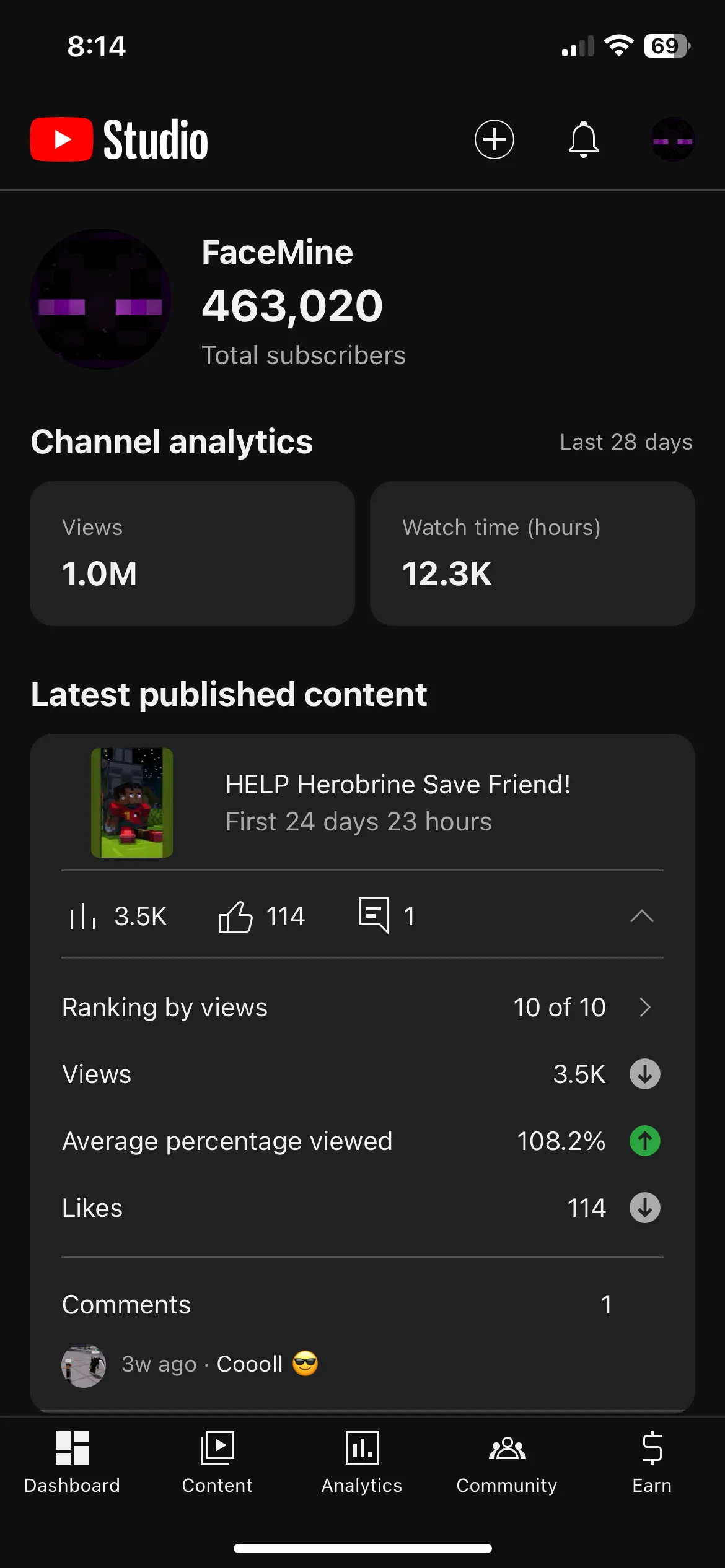This screenshot has width=725, height=1568.
Task: Switch to the Analytics tab
Action: pos(362,1461)
